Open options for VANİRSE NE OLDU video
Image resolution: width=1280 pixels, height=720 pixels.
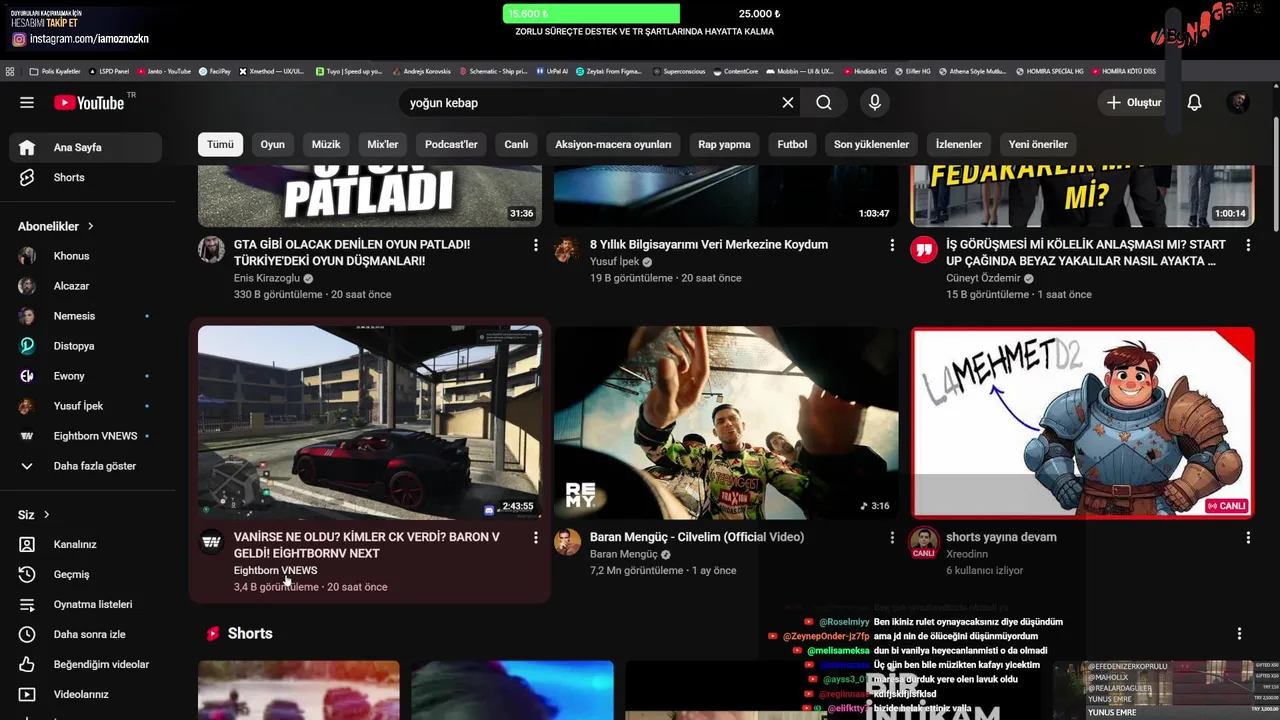pos(536,538)
